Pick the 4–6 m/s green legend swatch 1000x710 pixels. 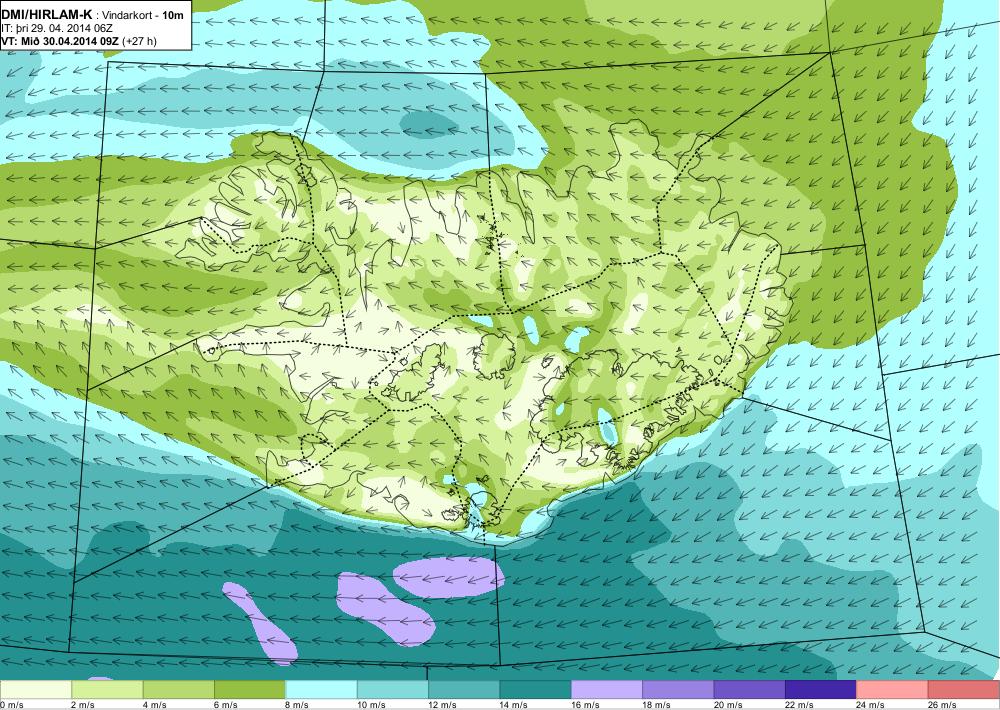(179, 690)
